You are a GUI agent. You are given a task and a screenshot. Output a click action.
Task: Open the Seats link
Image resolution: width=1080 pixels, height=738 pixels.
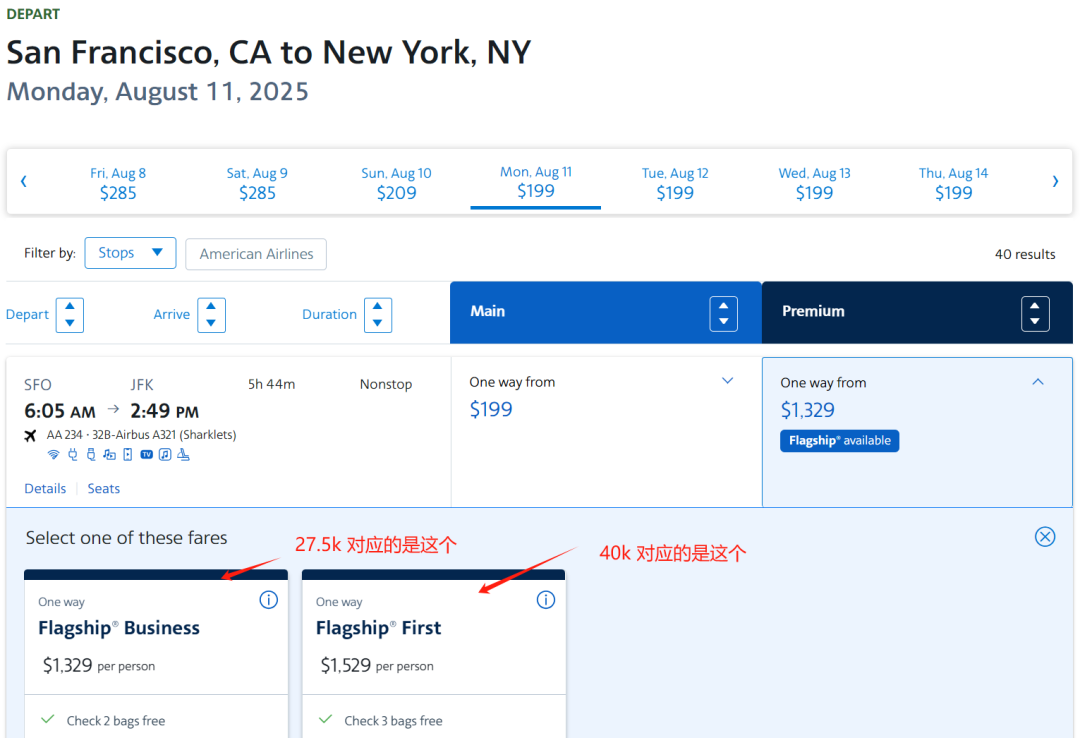pos(104,489)
